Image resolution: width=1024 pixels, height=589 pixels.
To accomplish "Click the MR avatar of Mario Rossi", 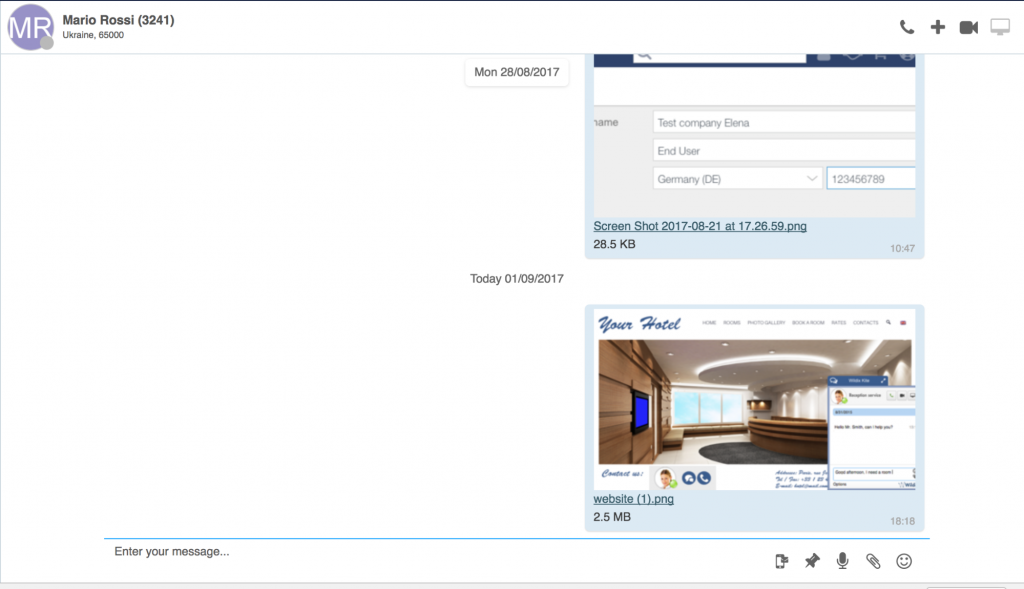I will (30, 26).
